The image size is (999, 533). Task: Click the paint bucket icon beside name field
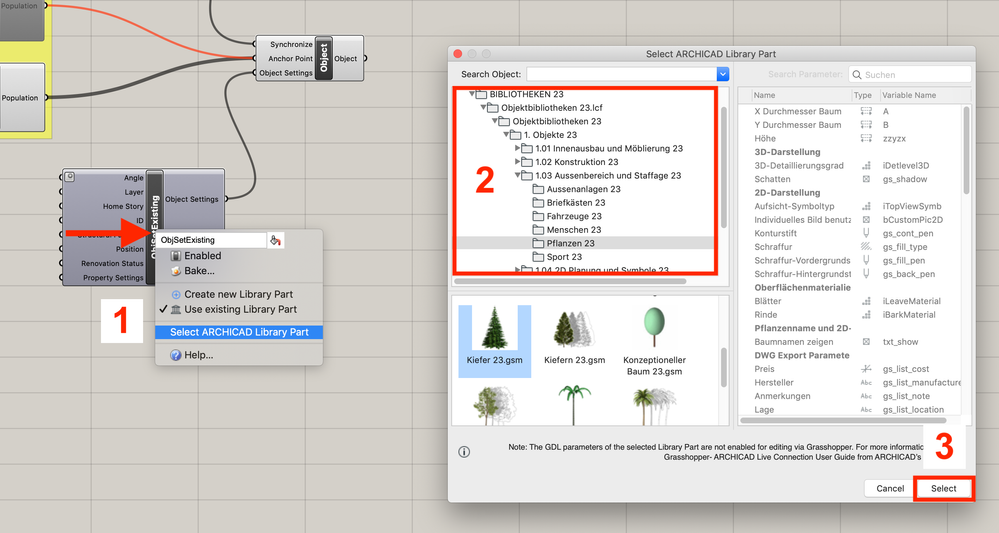pos(275,240)
